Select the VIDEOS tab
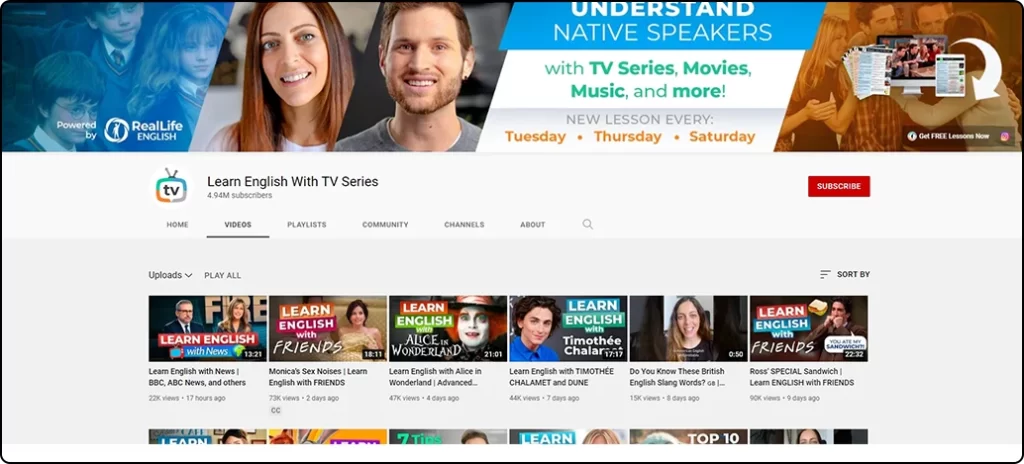The image size is (1024, 464). pyautogui.click(x=238, y=225)
